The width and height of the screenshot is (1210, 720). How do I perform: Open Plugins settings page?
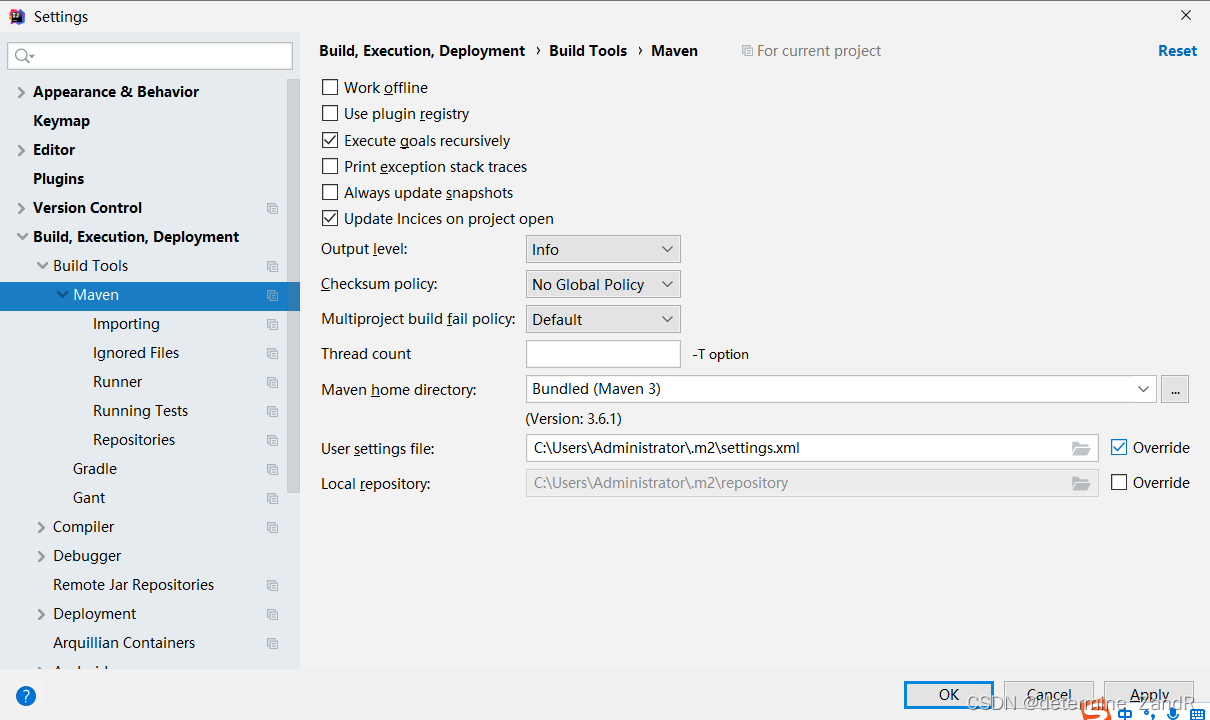[x=58, y=179]
